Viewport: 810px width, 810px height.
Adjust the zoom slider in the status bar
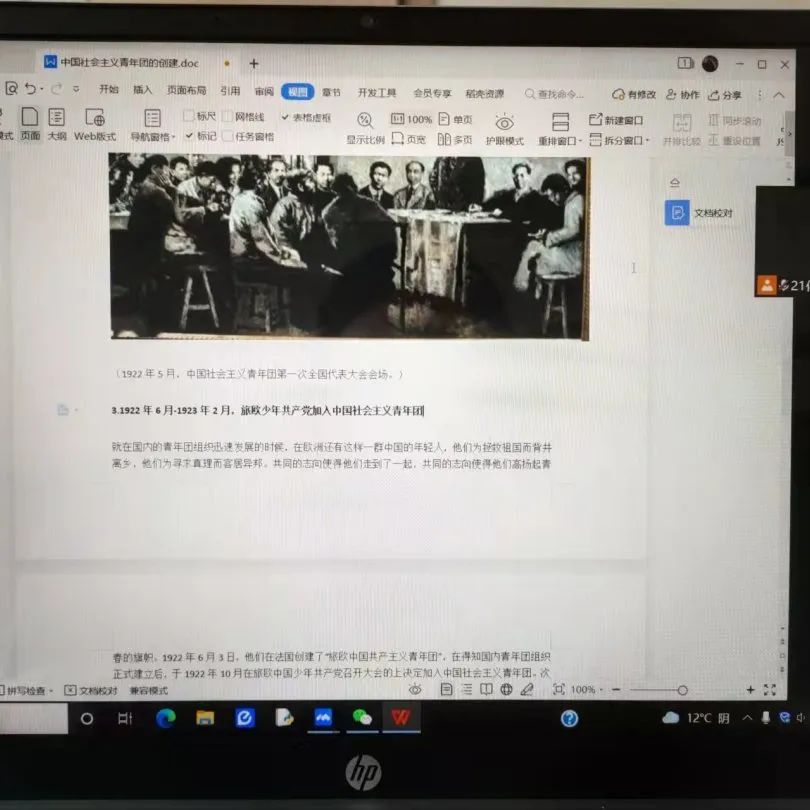[x=682, y=690]
